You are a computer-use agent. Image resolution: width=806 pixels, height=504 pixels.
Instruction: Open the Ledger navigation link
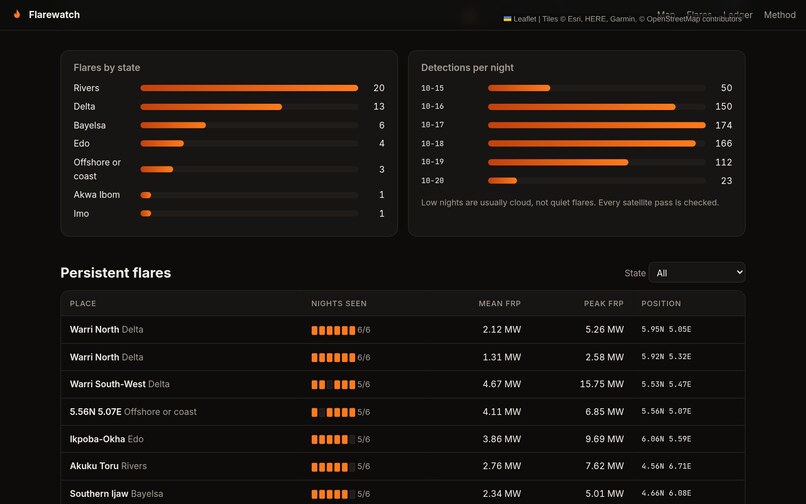(738, 15)
